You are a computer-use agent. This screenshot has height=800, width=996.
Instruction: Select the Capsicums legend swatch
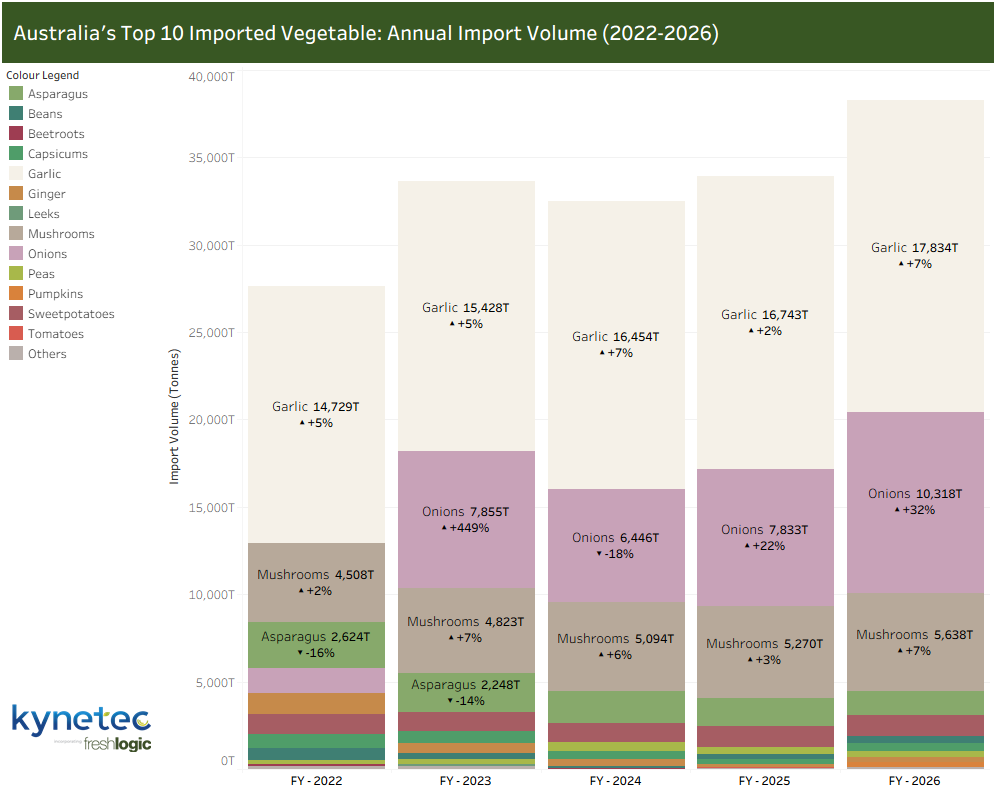16,154
